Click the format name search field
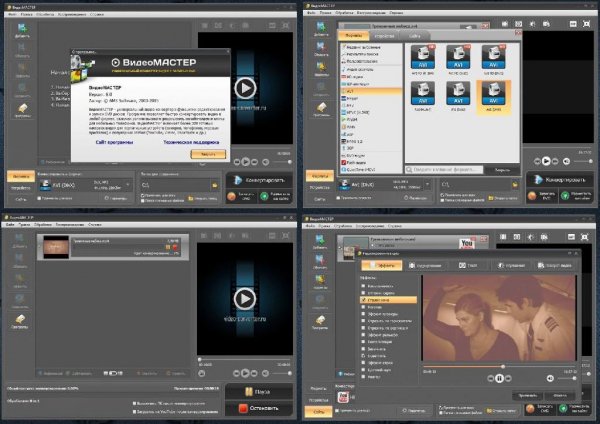 pyautogui.click(x=444, y=170)
